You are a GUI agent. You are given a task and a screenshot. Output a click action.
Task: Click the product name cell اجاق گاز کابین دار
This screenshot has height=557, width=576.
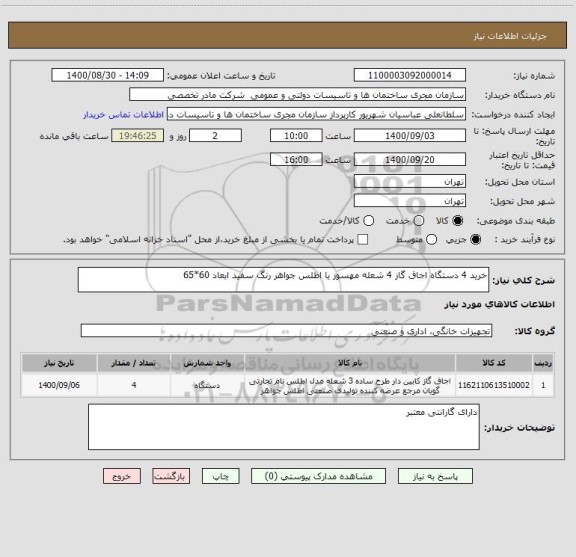point(350,385)
